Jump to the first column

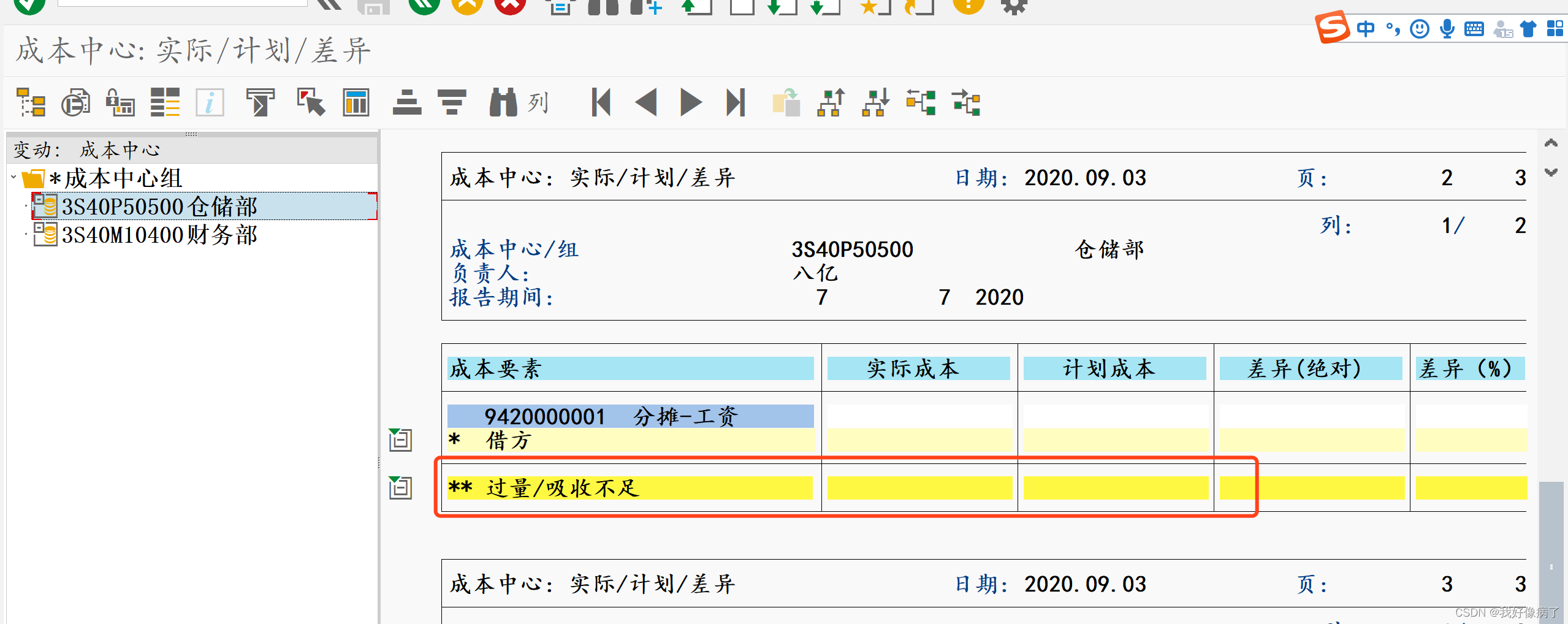[601, 102]
